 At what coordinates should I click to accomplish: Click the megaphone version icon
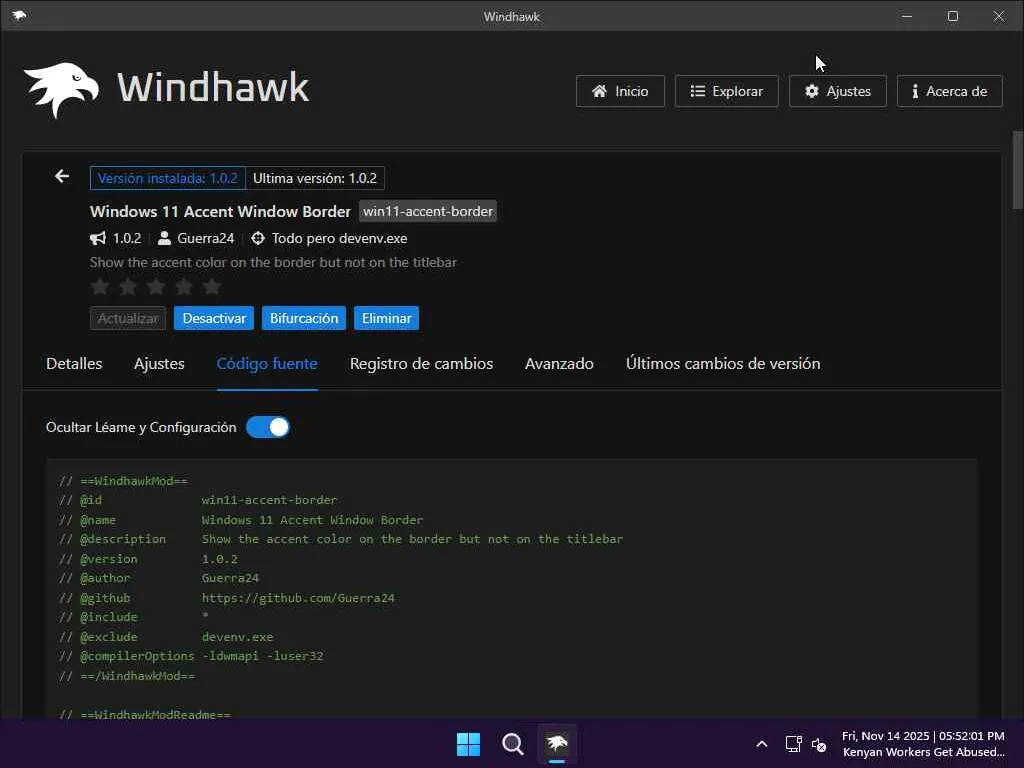[98, 238]
